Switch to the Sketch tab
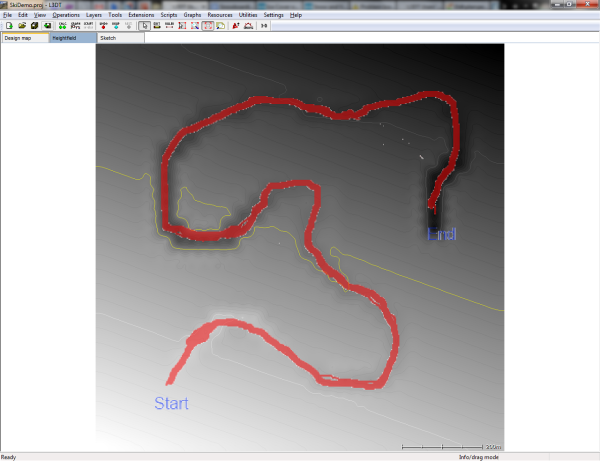This screenshot has width=600, height=461. [x=109, y=37]
